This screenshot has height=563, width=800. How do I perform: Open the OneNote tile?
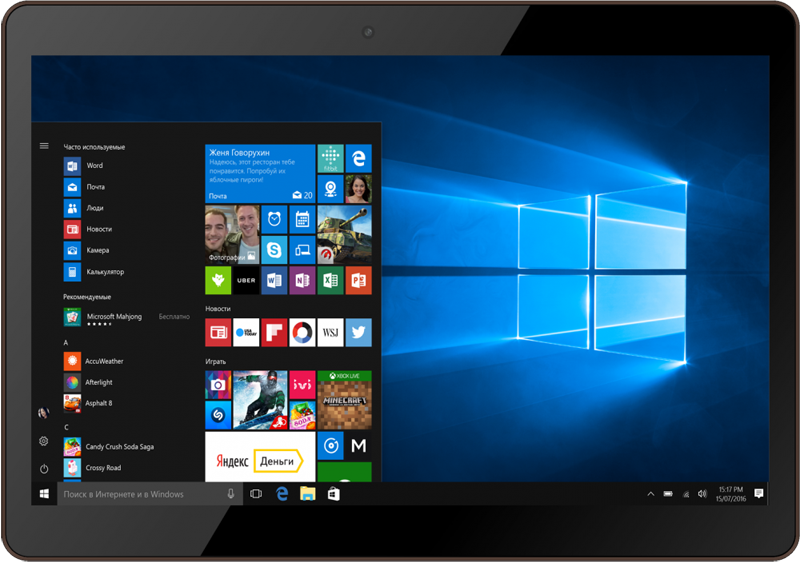point(303,280)
